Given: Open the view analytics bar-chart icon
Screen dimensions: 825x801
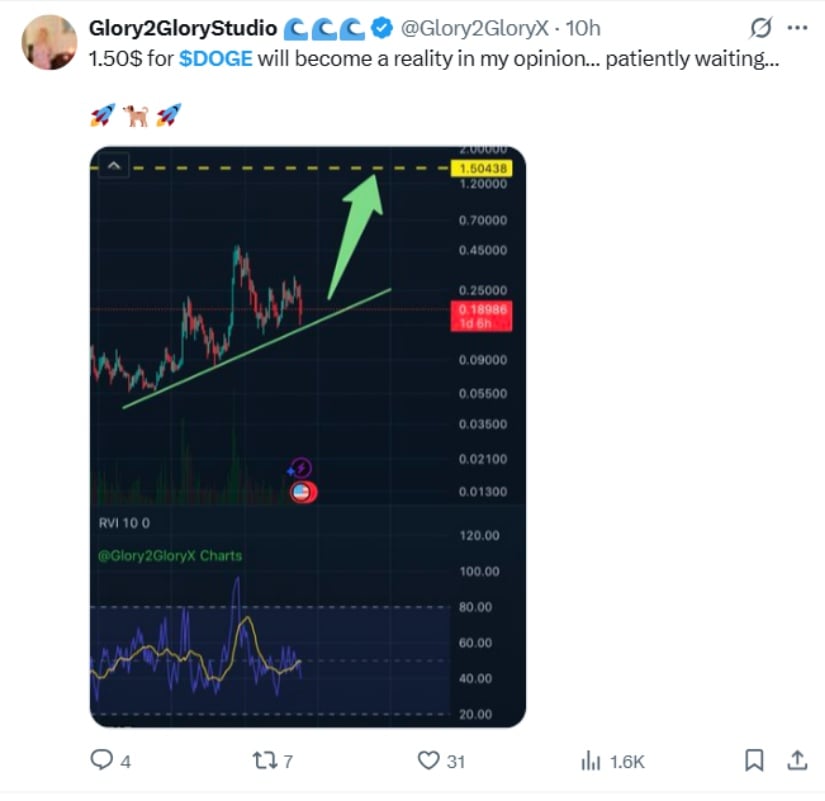Looking at the screenshot, I should coord(591,761).
